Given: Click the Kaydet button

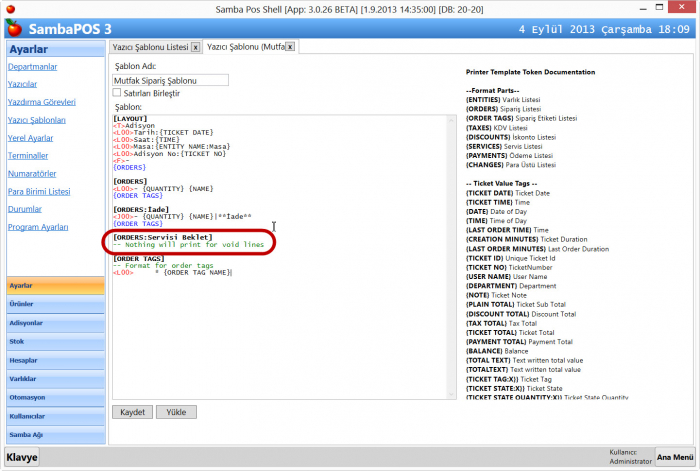Looking at the screenshot, I should click(133, 411).
